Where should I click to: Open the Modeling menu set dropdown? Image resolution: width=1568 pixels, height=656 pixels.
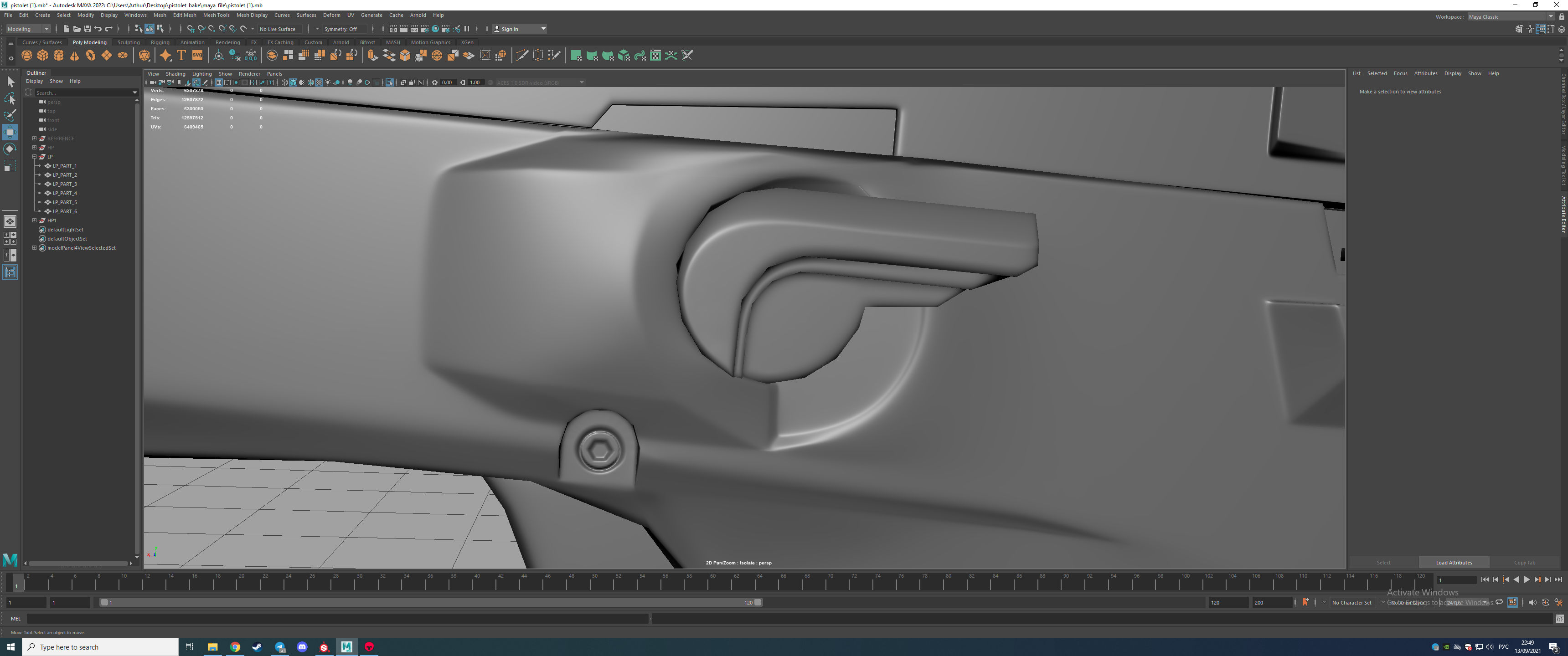point(28,29)
